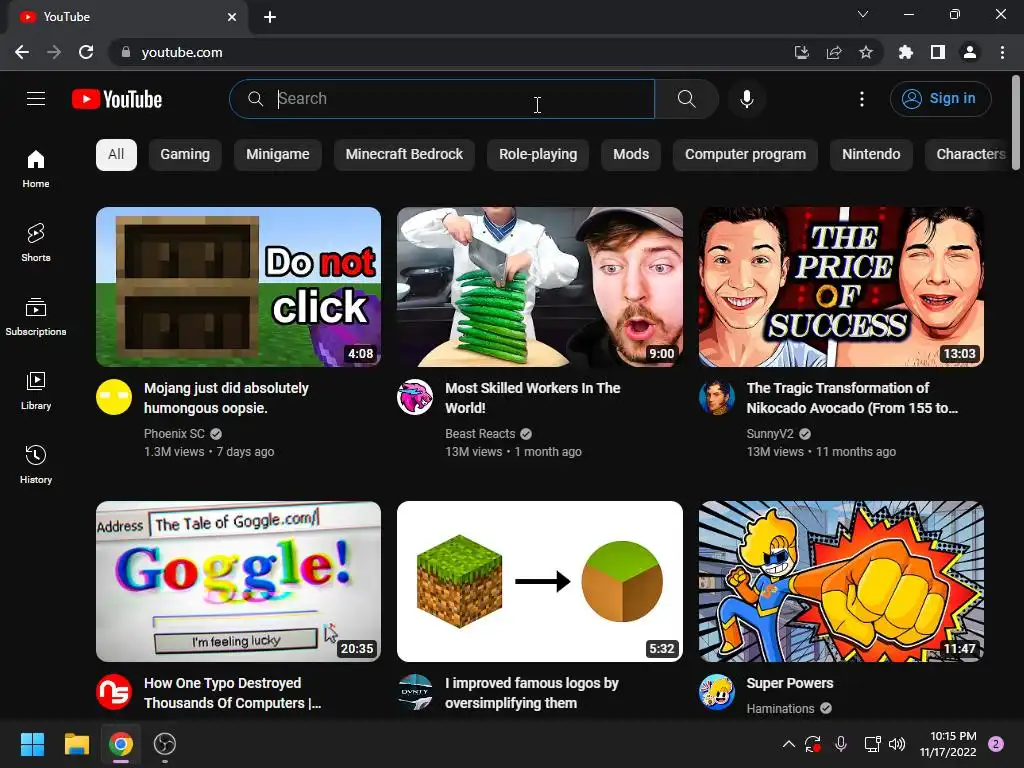1024x768 pixels.
Task: Click Phoenix SC channel avatar
Action: (x=114, y=397)
